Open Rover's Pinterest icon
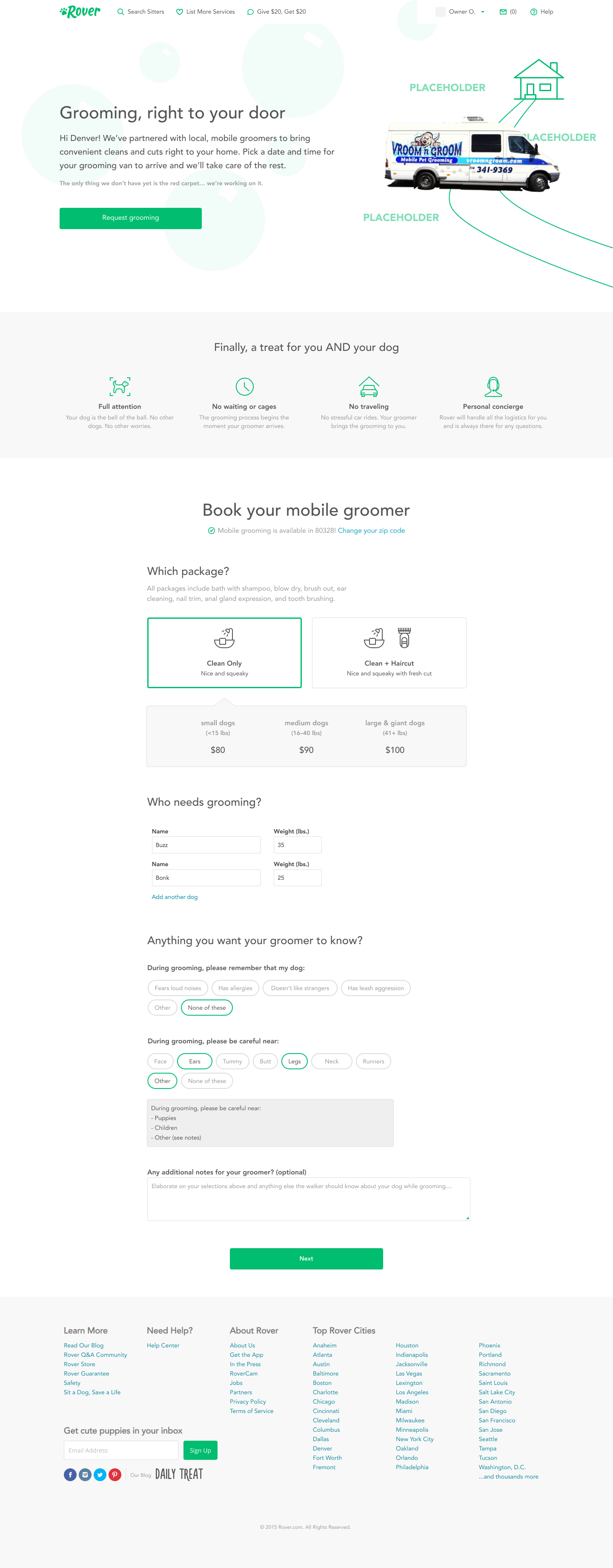This screenshot has width=613, height=1568. click(x=115, y=1474)
